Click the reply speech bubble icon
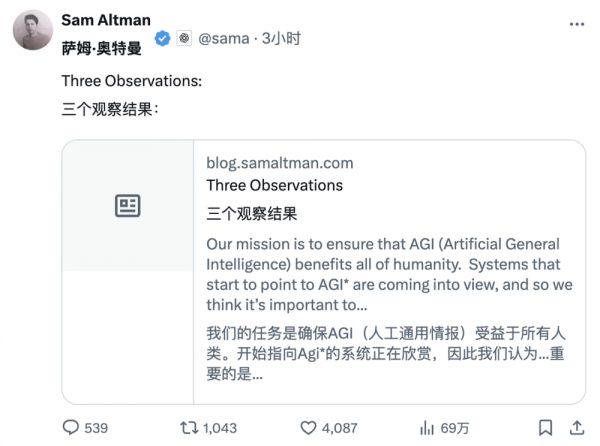 coord(71,427)
